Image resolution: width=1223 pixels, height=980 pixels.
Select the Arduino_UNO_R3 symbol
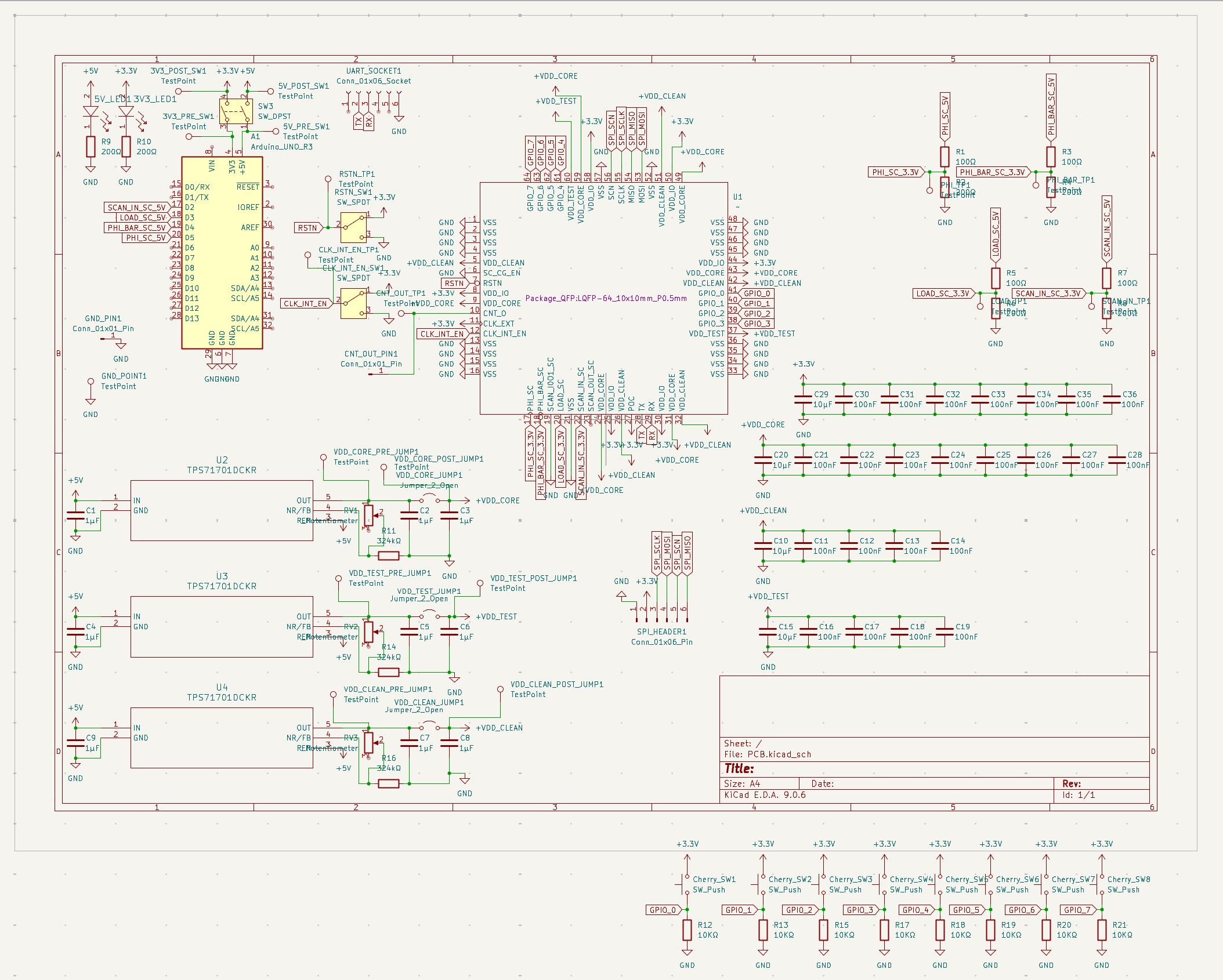222,255
